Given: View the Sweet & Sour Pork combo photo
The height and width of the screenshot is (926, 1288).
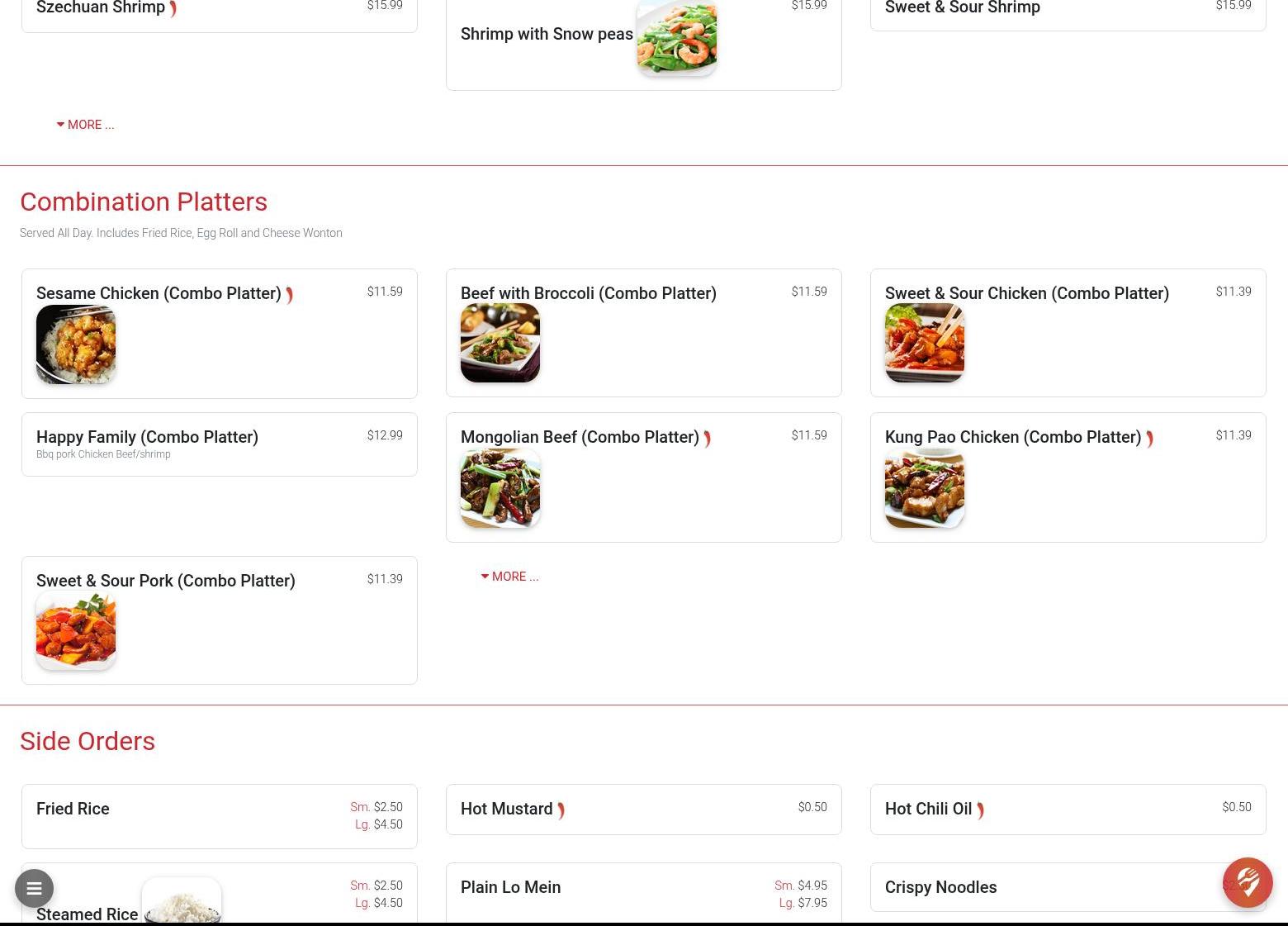Looking at the screenshot, I should [76, 630].
